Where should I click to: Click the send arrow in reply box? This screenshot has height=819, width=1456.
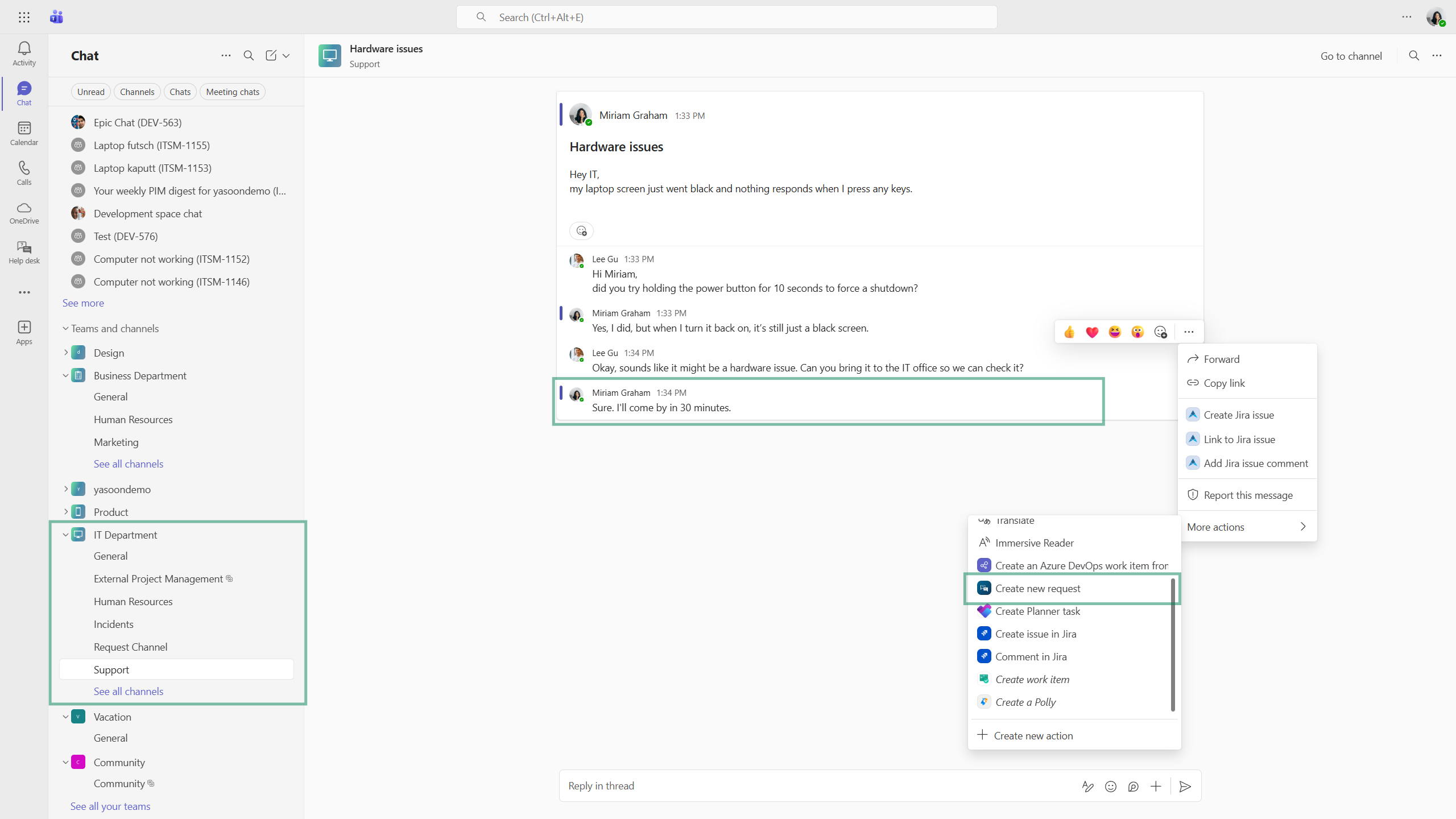click(1185, 787)
